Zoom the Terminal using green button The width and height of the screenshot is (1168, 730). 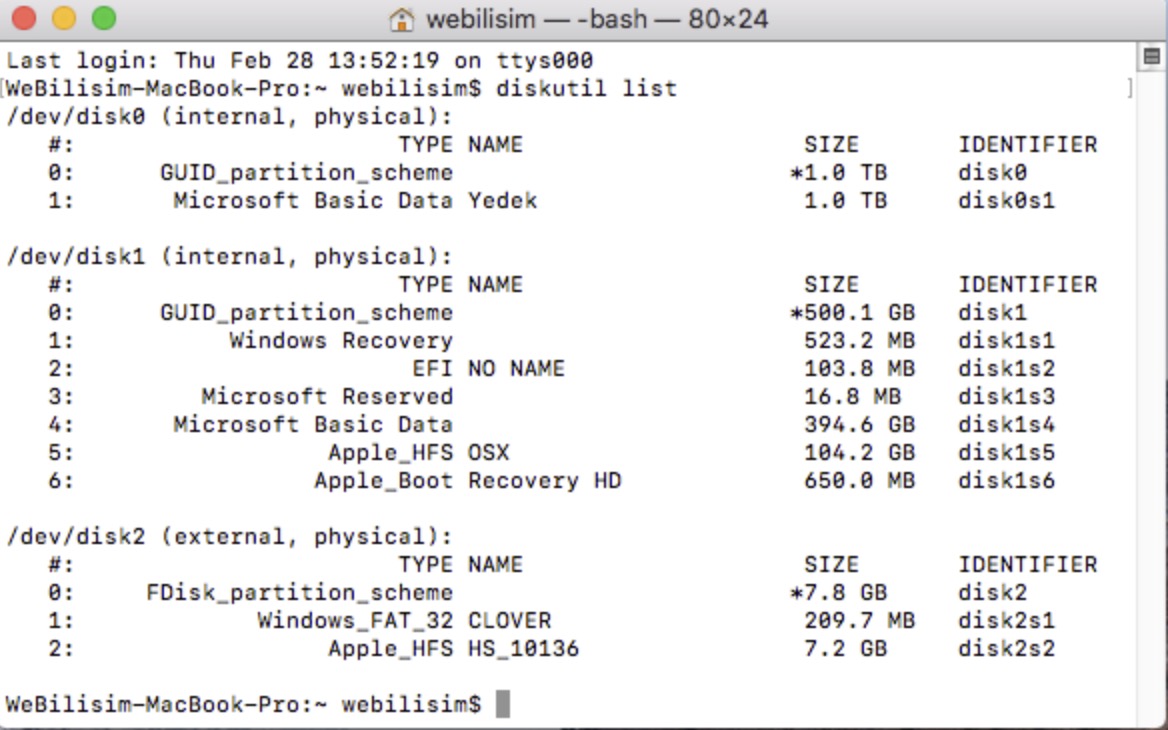tap(103, 19)
